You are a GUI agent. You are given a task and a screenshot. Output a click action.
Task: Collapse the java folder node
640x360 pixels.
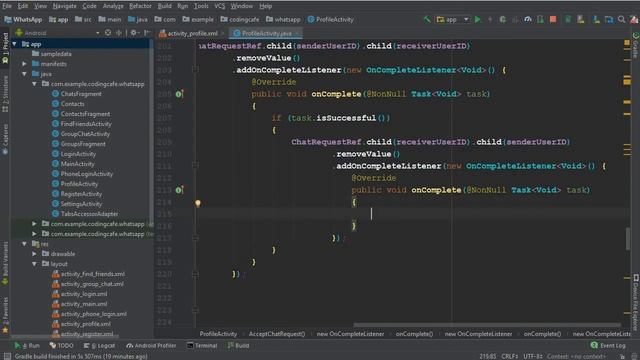coord(24,74)
